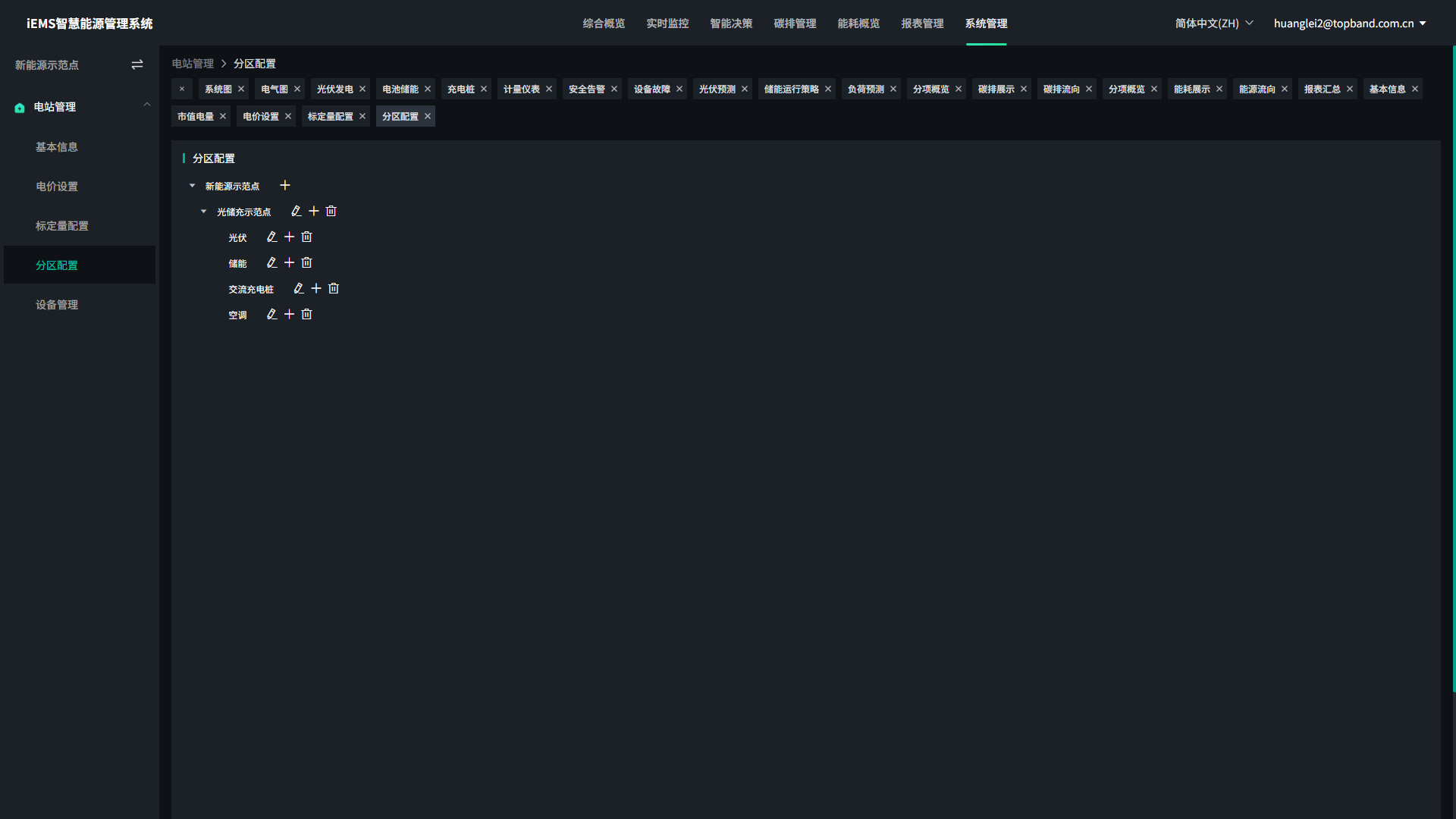Click the 电站管理 breadcrumb link

[193, 64]
